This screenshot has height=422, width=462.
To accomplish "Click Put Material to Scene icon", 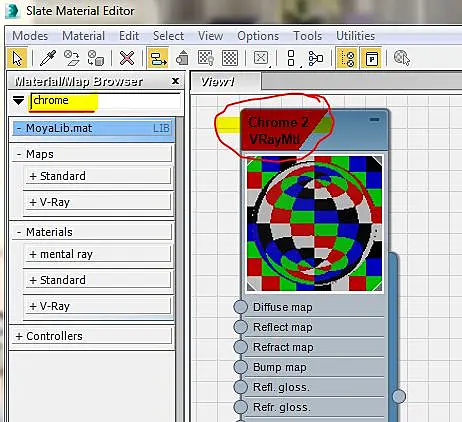I will [x=71, y=58].
